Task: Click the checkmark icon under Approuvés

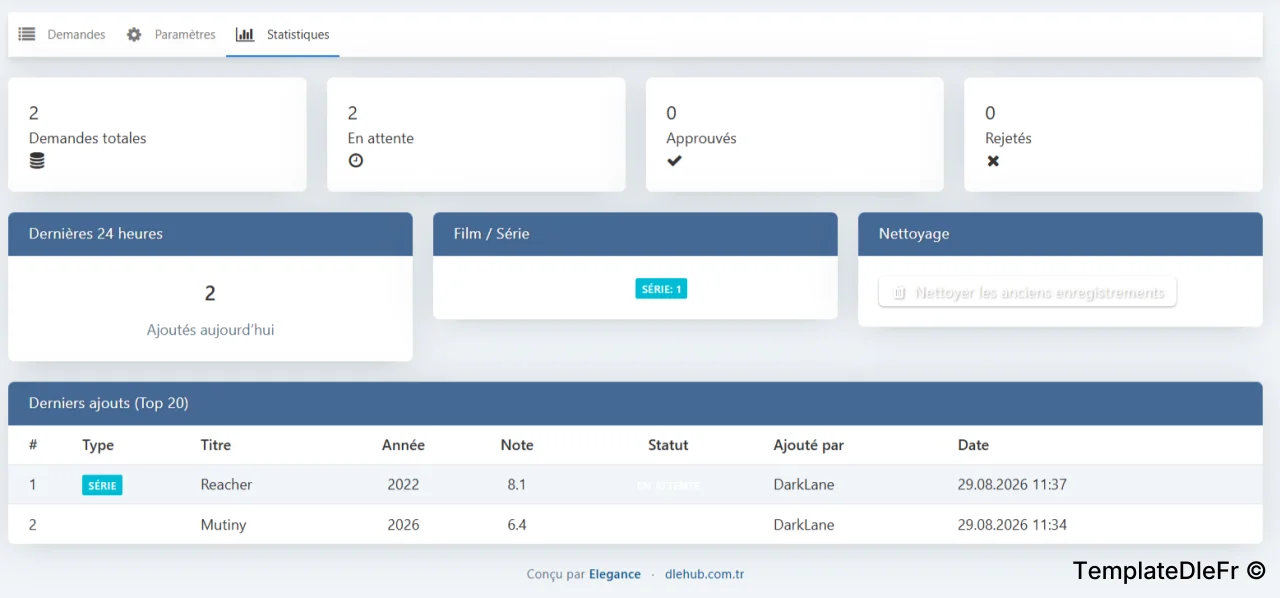Action: (x=674, y=160)
